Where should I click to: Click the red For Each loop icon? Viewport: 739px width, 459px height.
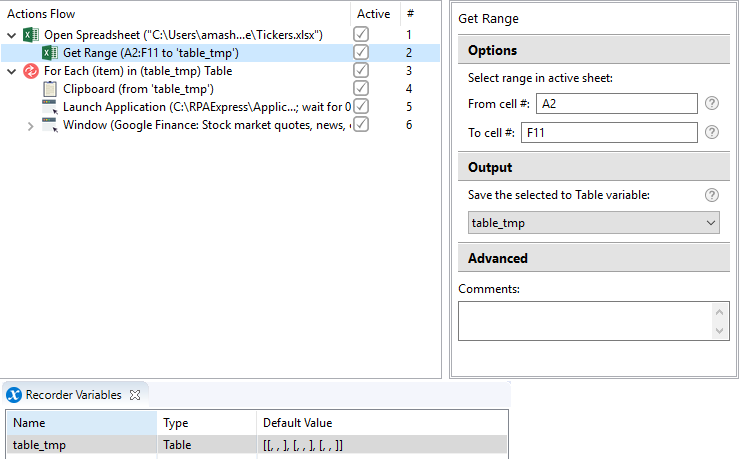[x=31, y=71]
